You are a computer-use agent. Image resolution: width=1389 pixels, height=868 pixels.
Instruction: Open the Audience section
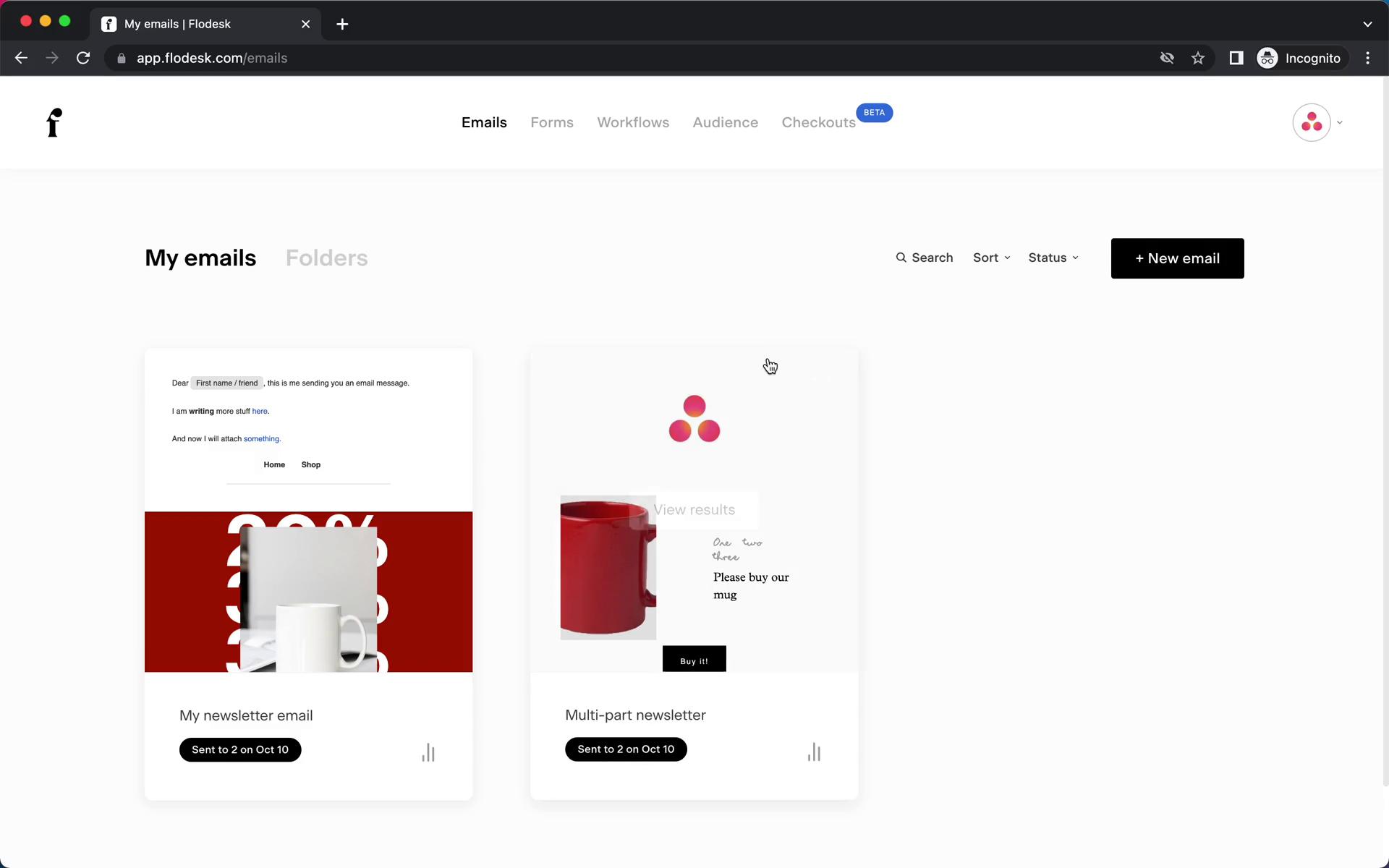pos(725,122)
